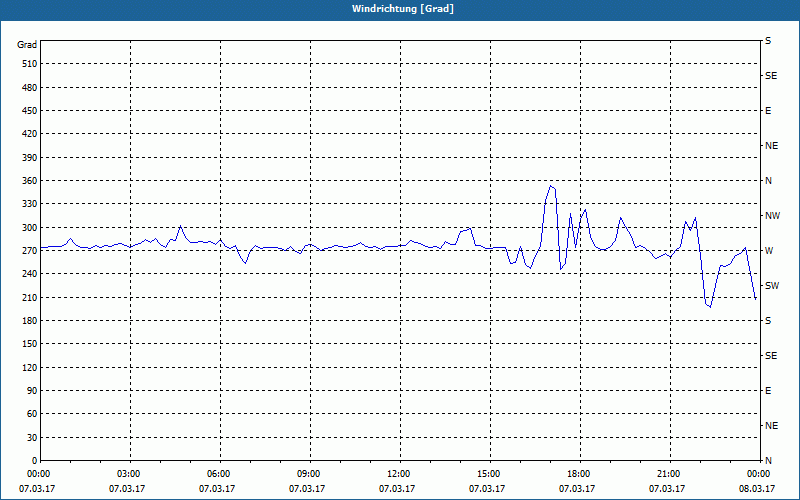Click the lowest dip of the blue line after 22:00
800x500 pixels.
(710, 307)
